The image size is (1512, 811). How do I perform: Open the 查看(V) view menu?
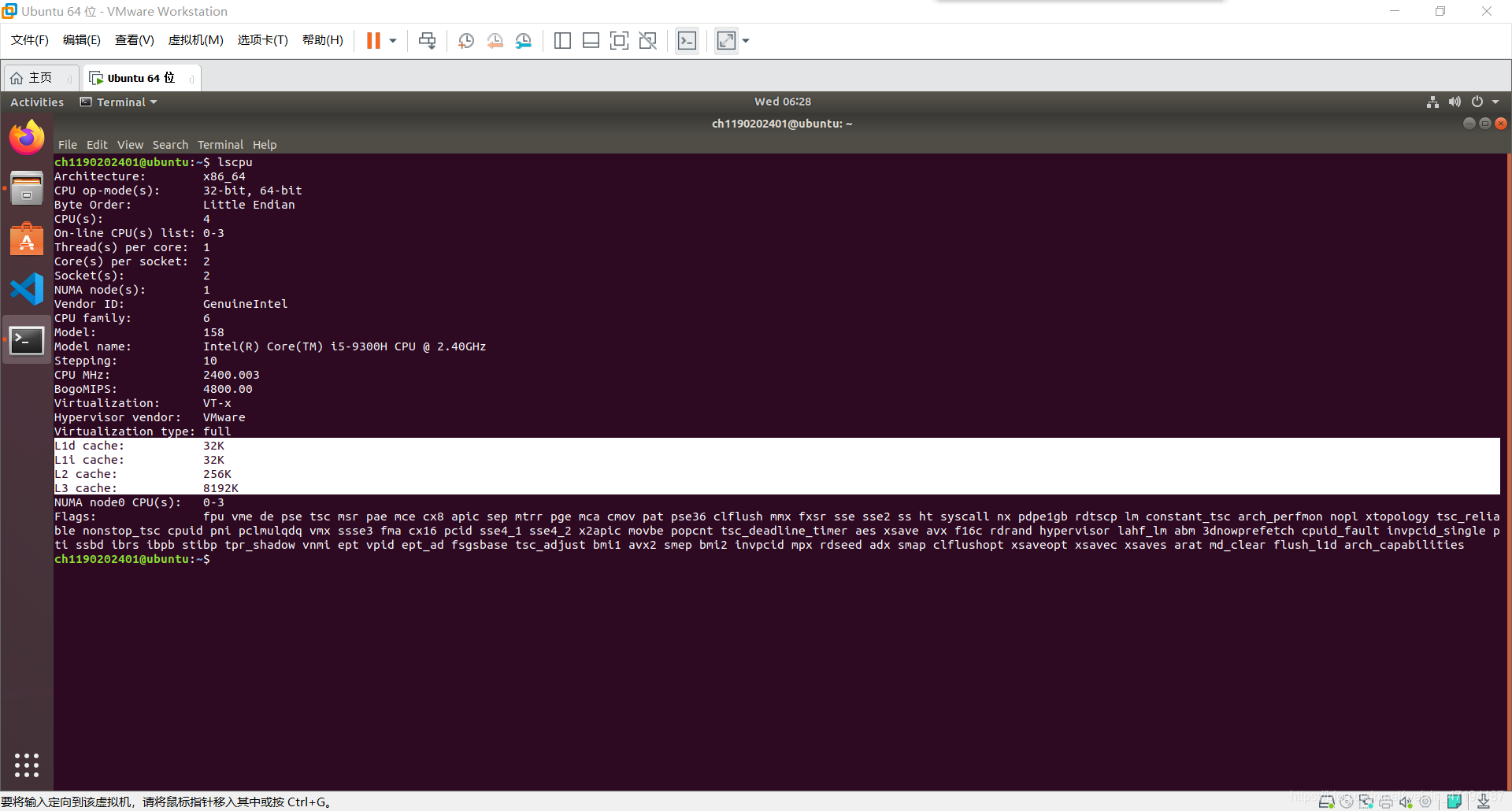pos(135,40)
